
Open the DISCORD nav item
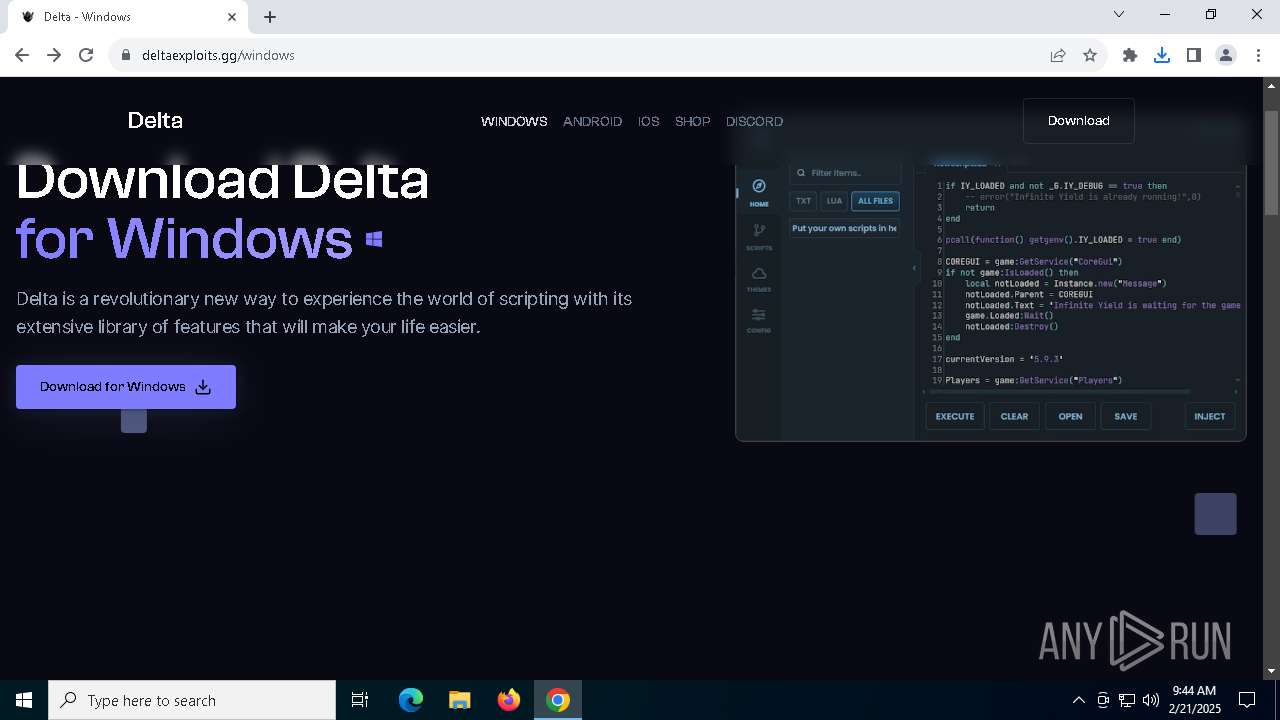754,121
